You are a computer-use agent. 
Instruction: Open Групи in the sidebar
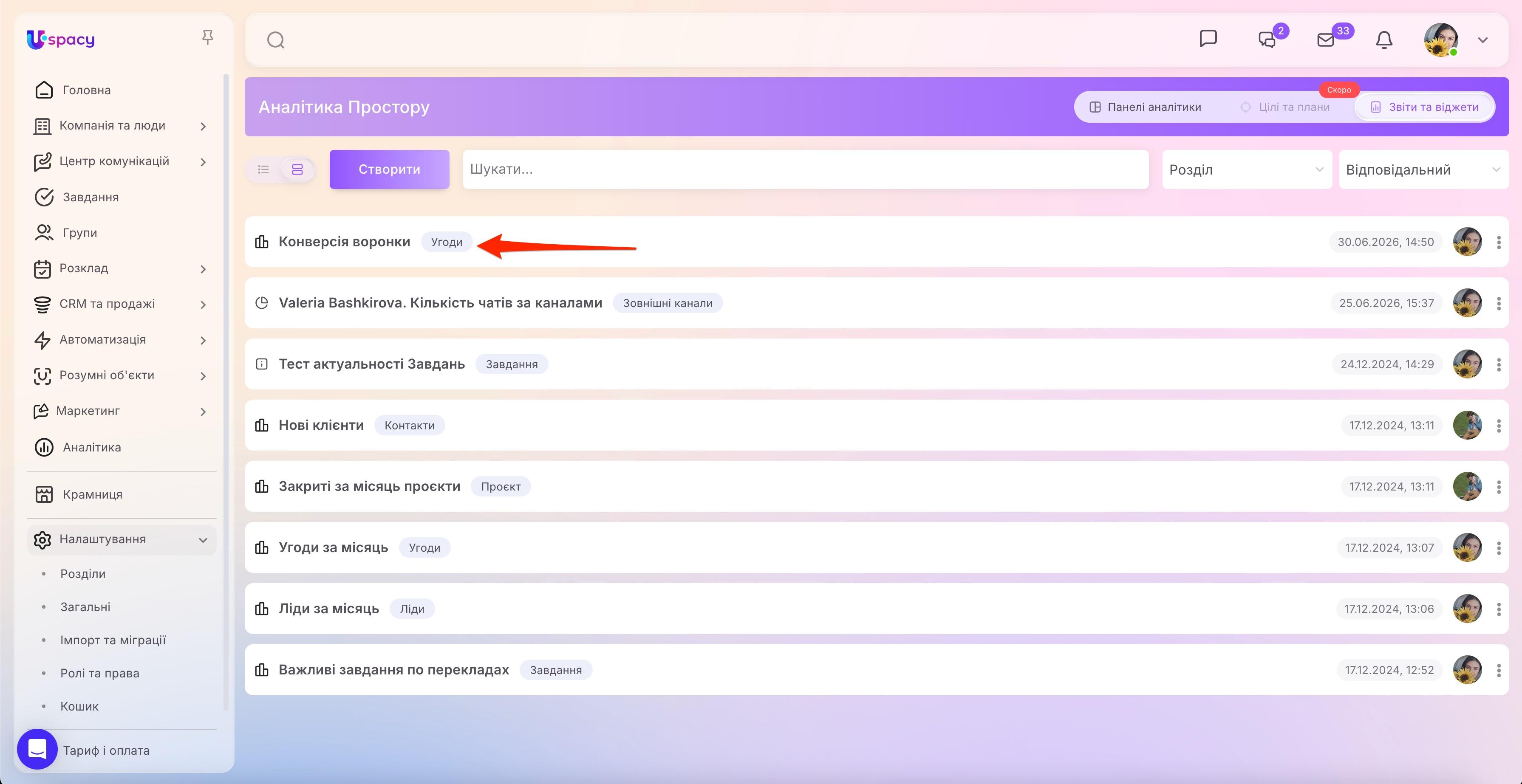click(80, 233)
